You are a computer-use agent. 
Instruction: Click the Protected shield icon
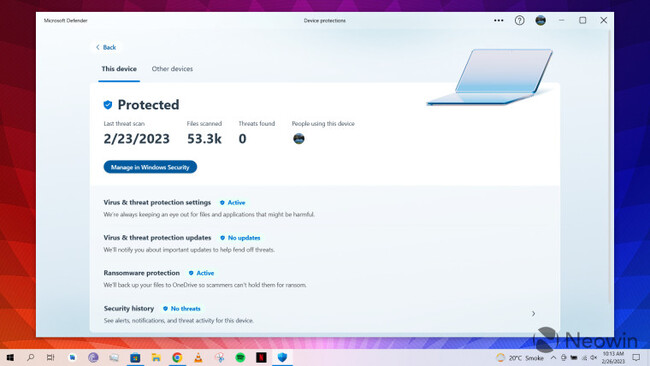[x=108, y=105]
